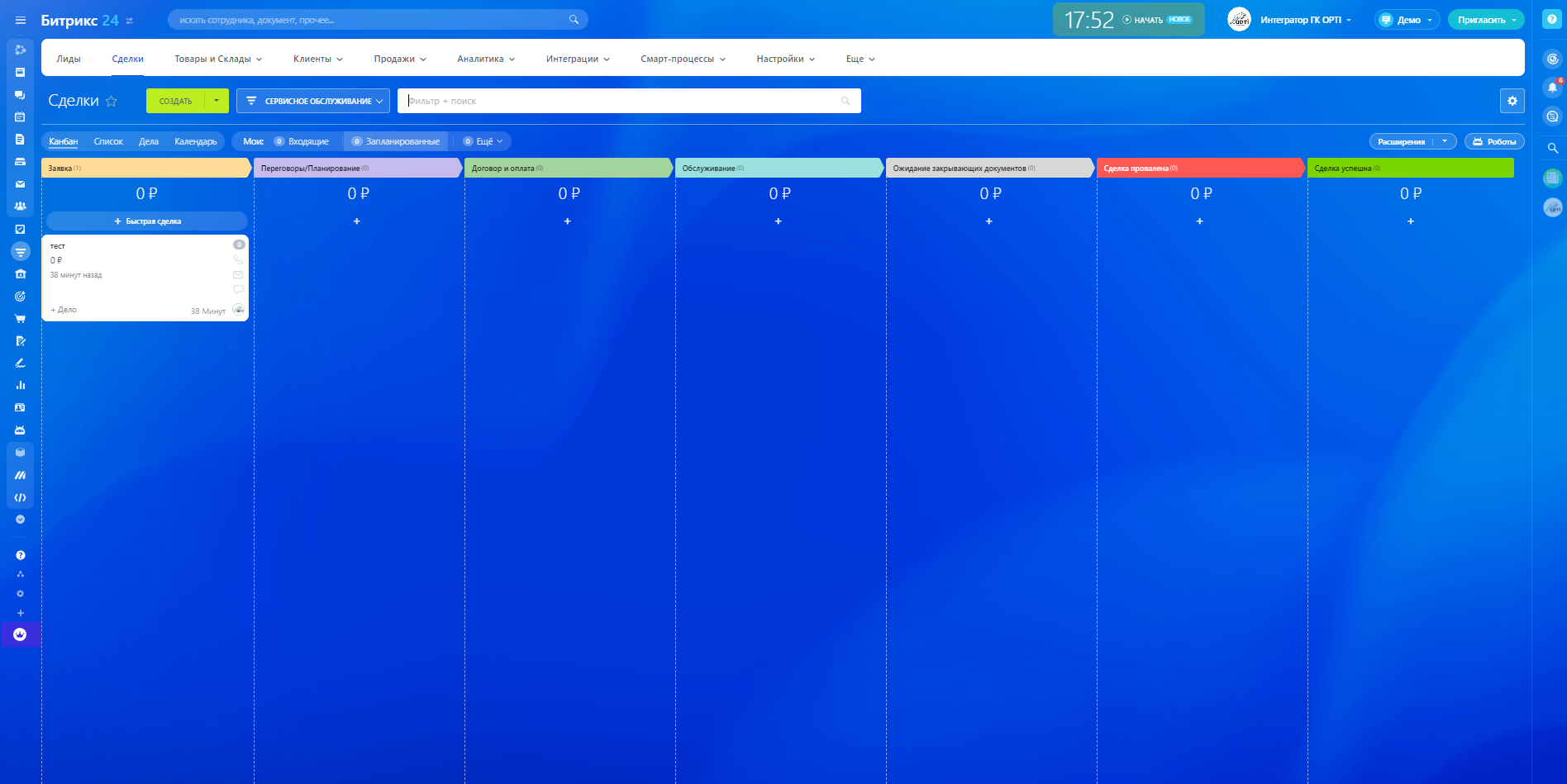Open the small gear settings icon in left sidebar
Image resolution: width=1567 pixels, height=784 pixels.
pyautogui.click(x=20, y=594)
